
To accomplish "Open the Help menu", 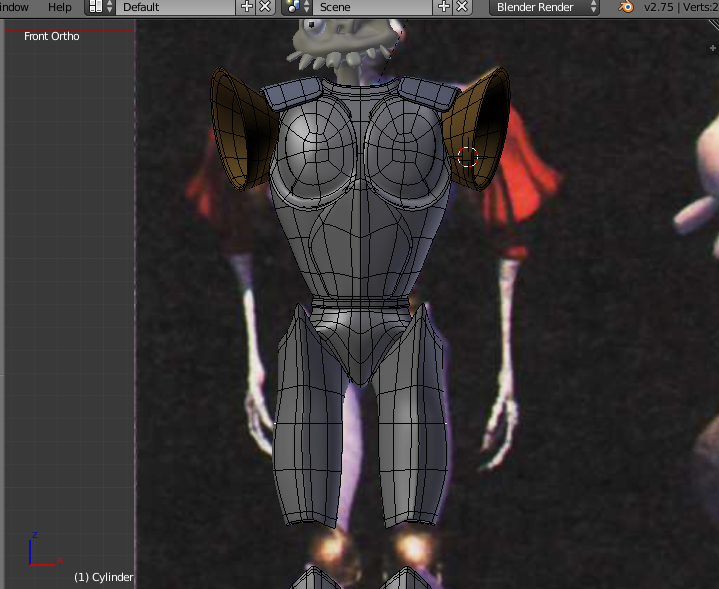I will pos(60,7).
